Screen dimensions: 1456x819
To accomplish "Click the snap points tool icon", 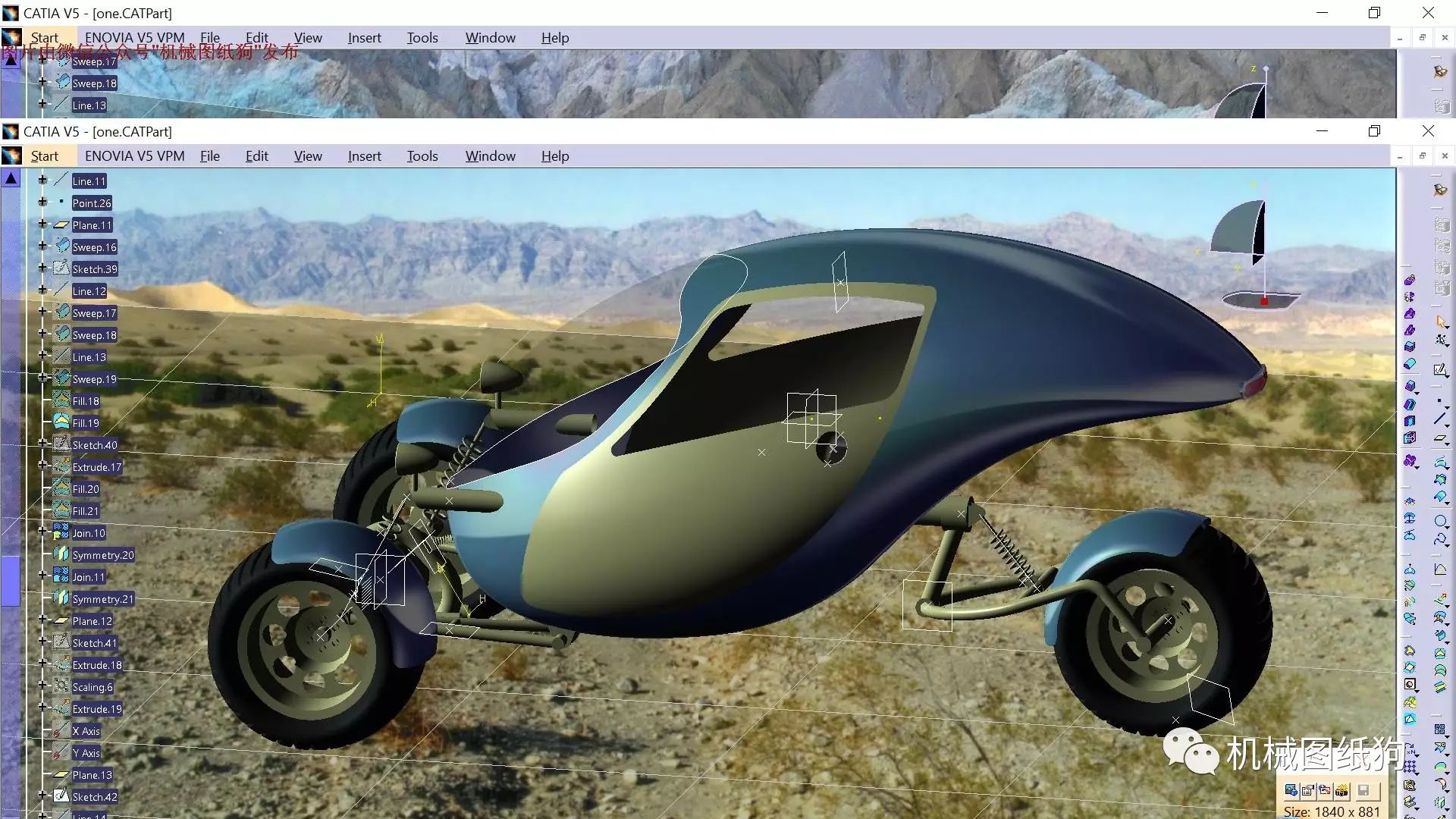I will (1441, 340).
